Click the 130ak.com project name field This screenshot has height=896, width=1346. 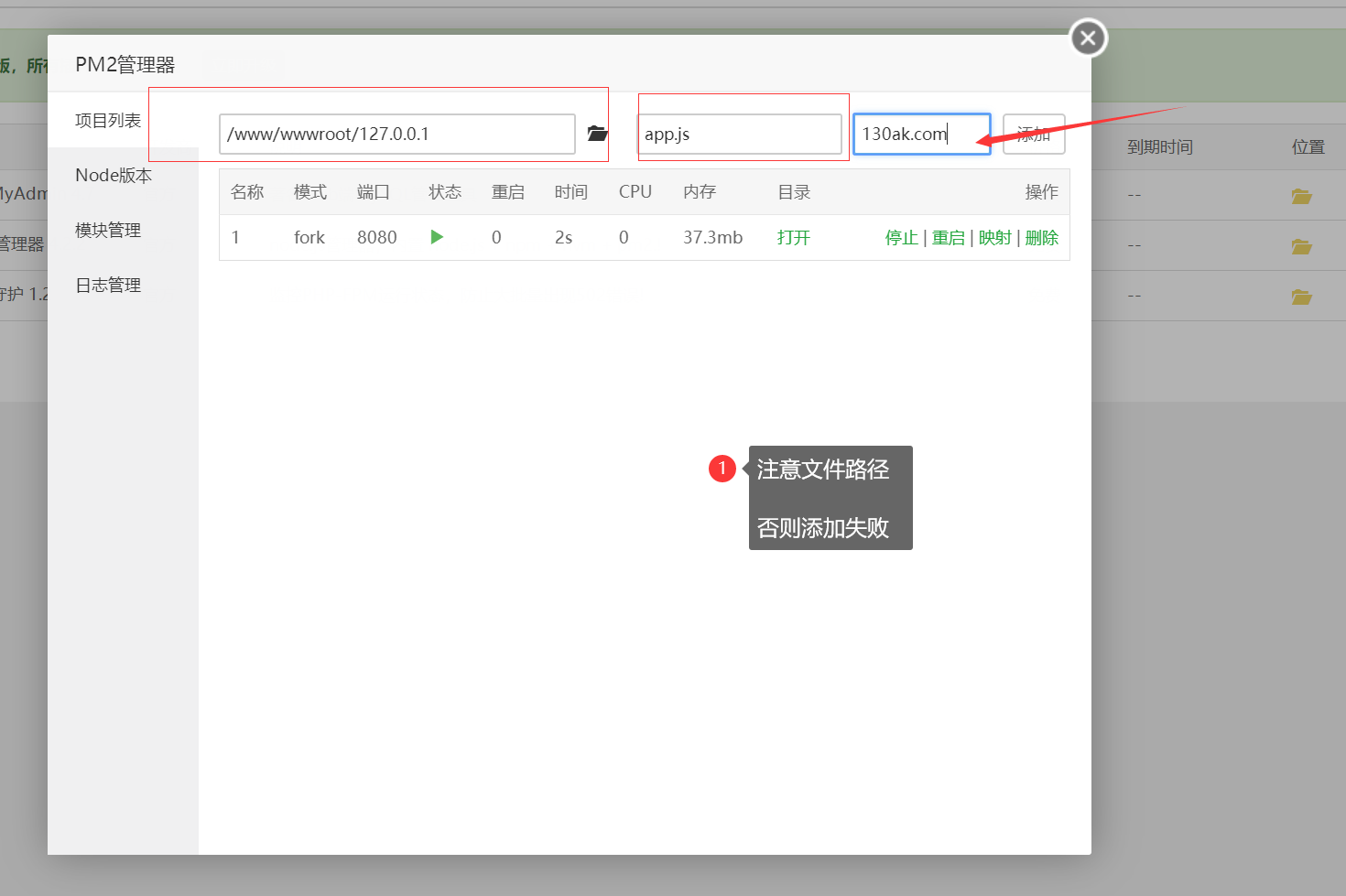click(921, 134)
